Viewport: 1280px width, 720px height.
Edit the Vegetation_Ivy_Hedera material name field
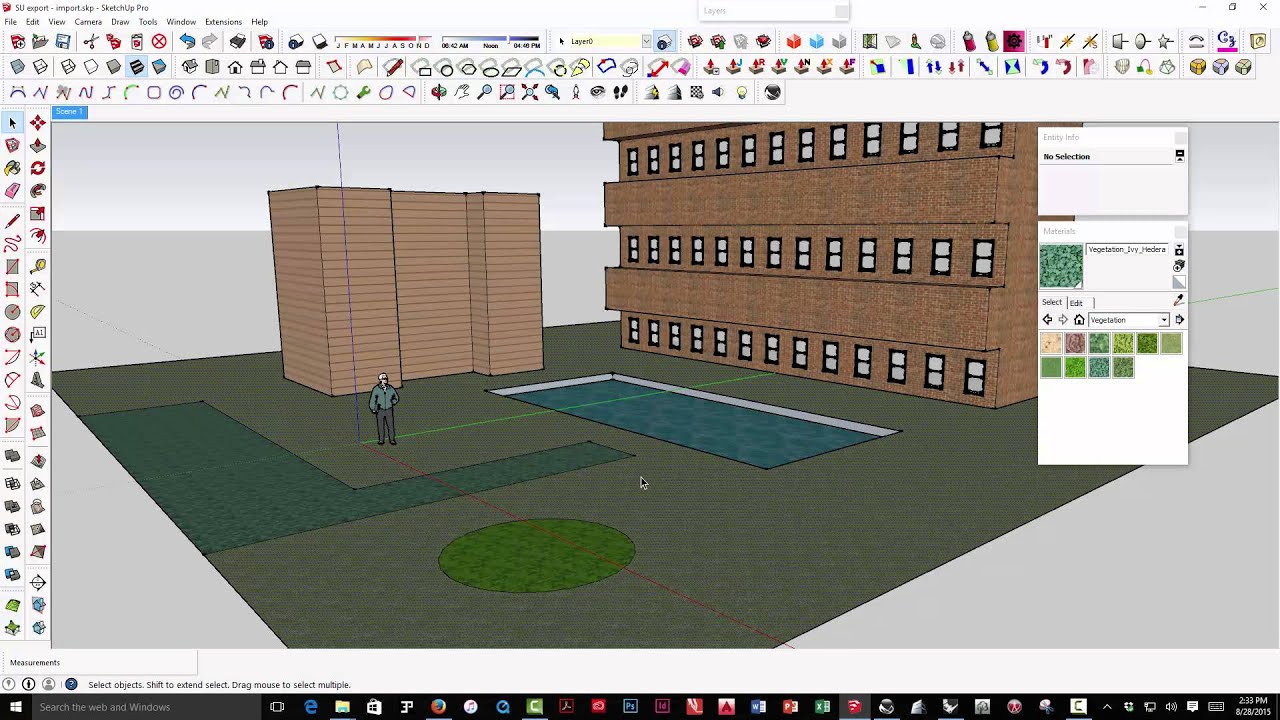[x=1127, y=250]
